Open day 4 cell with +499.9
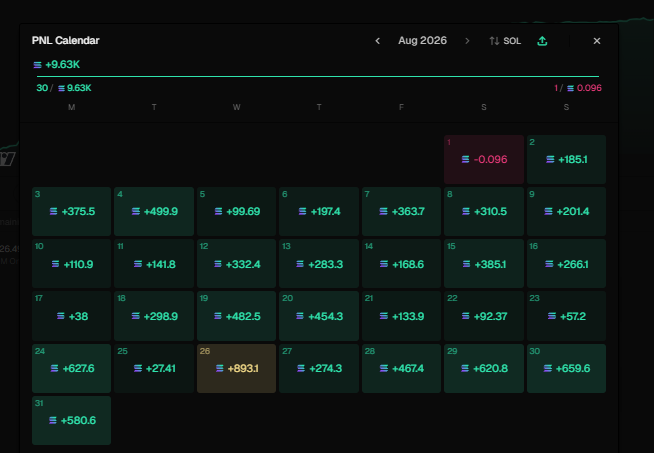Screen dimensions: 654x453 point(154,211)
